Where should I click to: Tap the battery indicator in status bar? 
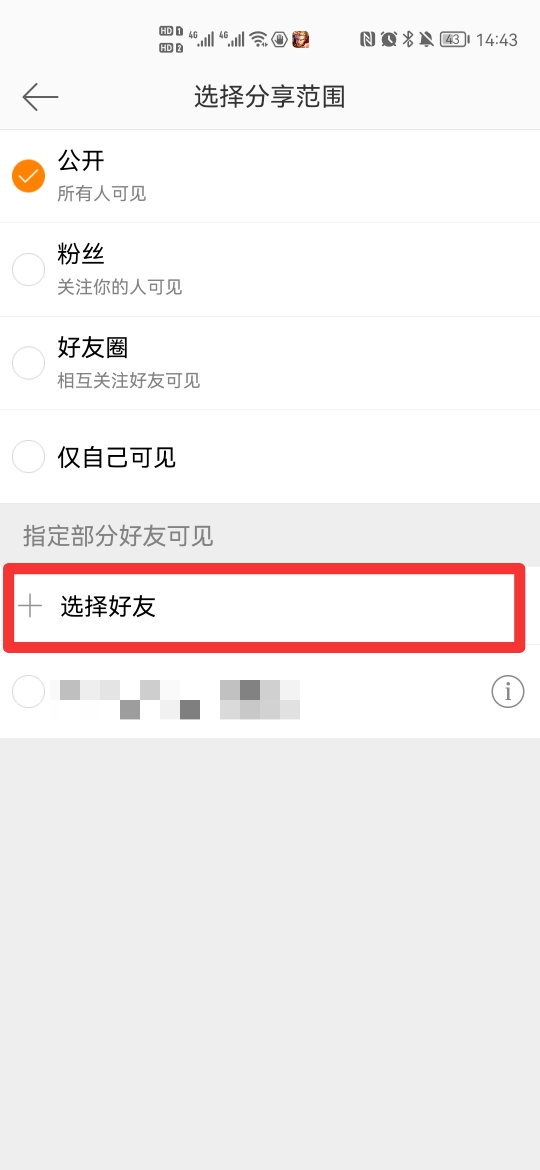[x=454, y=40]
